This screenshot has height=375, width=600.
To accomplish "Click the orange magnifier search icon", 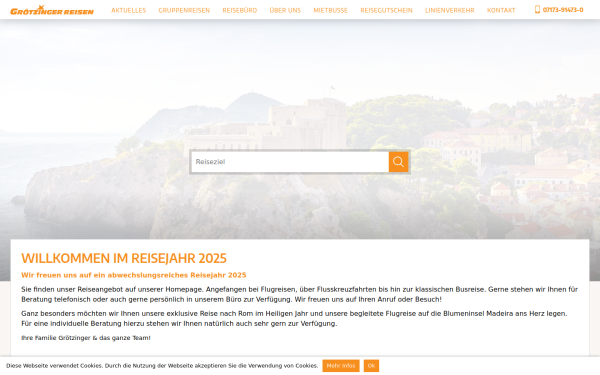I will click(x=398, y=162).
